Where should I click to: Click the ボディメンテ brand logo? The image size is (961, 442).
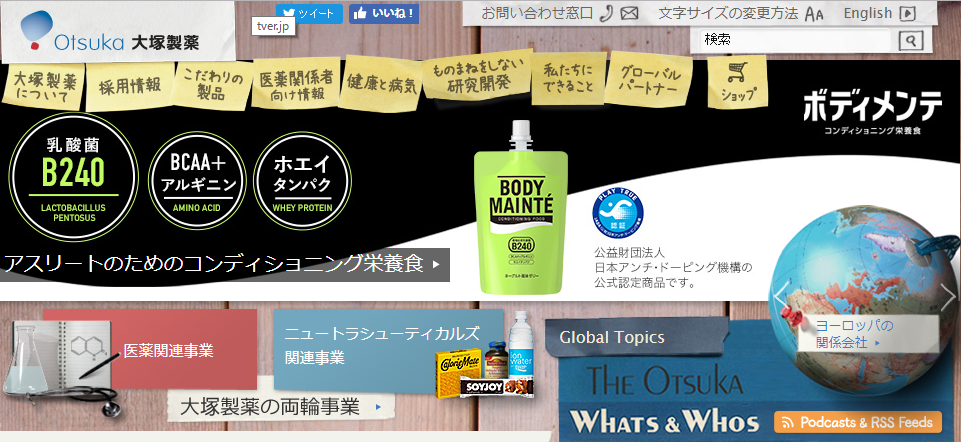click(873, 112)
